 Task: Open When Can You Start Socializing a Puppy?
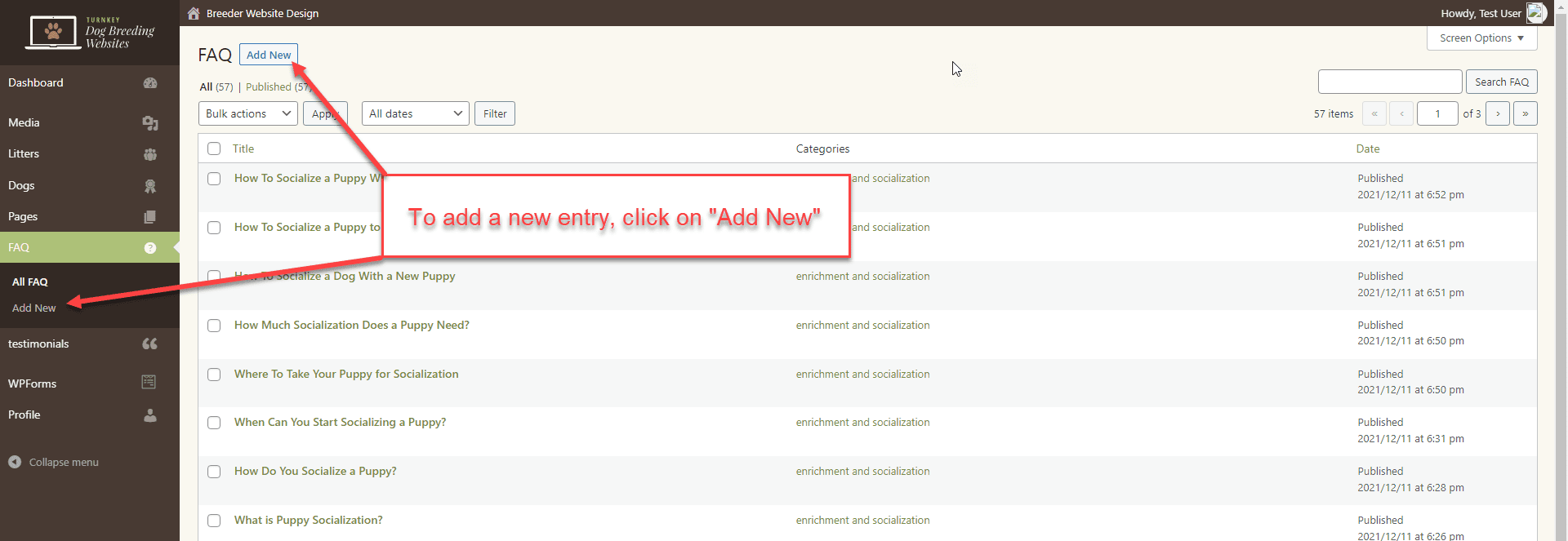(x=341, y=422)
